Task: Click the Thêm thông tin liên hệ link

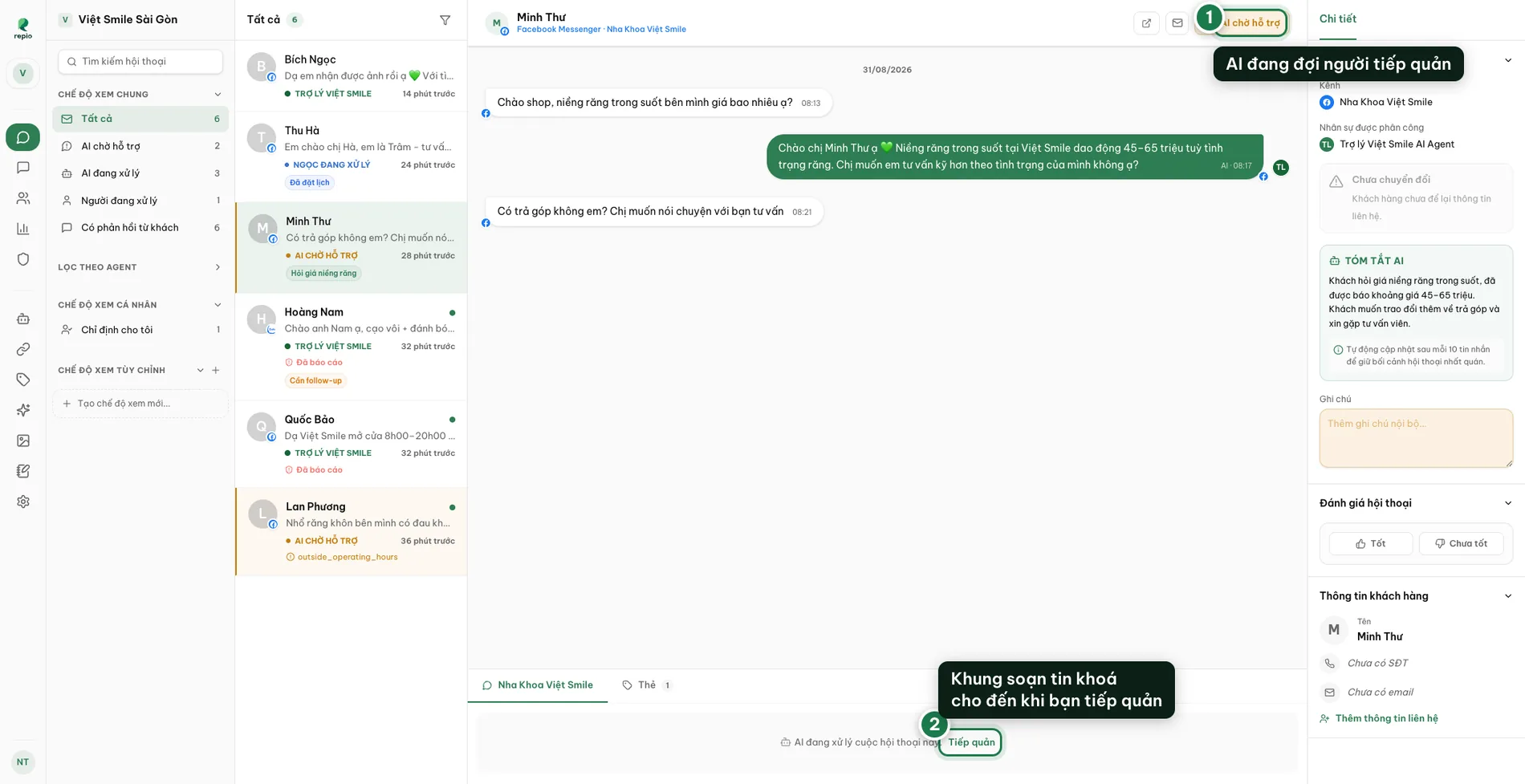Action: coord(1379,718)
